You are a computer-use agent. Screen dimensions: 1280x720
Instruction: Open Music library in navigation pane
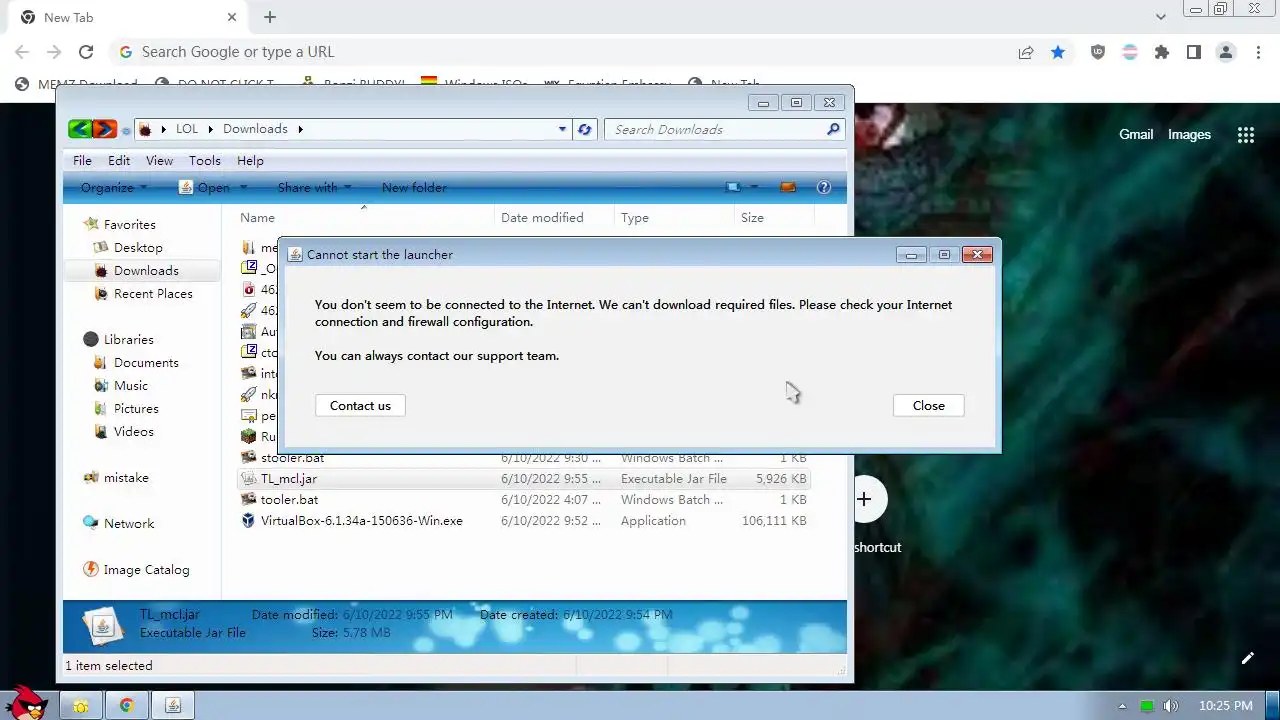tap(131, 385)
